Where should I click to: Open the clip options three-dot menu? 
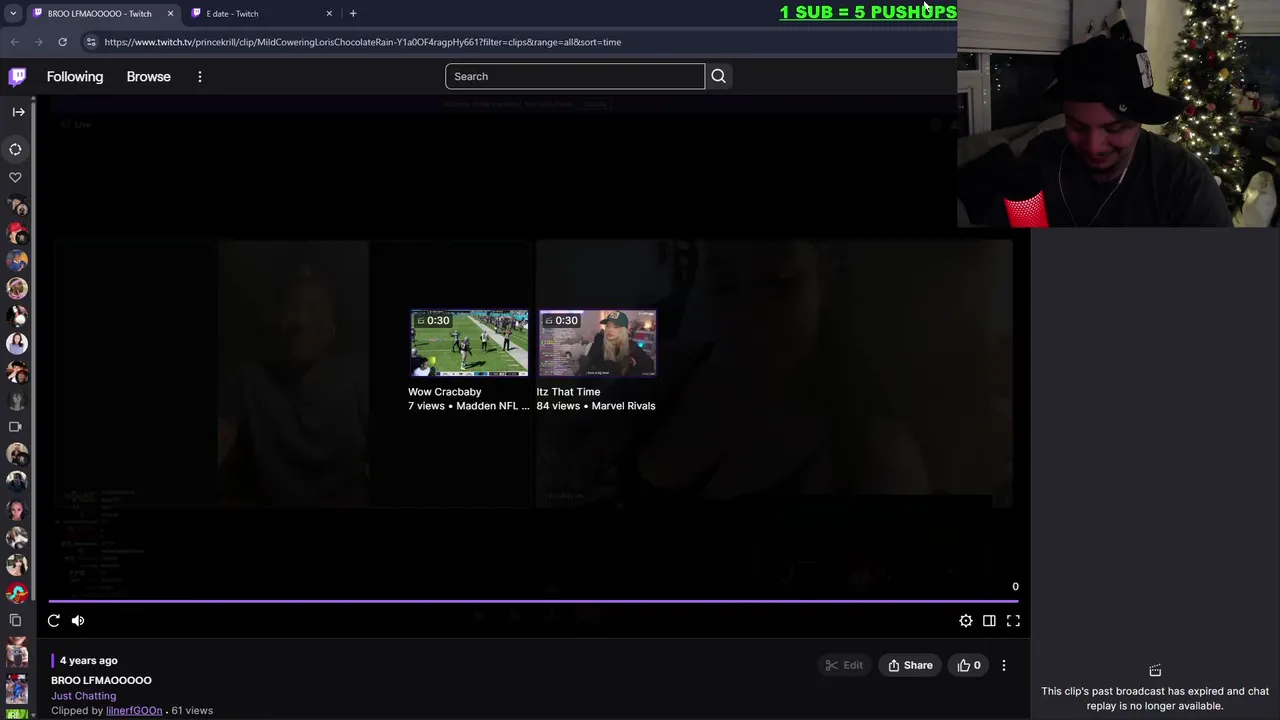pyautogui.click(x=1004, y=665)
